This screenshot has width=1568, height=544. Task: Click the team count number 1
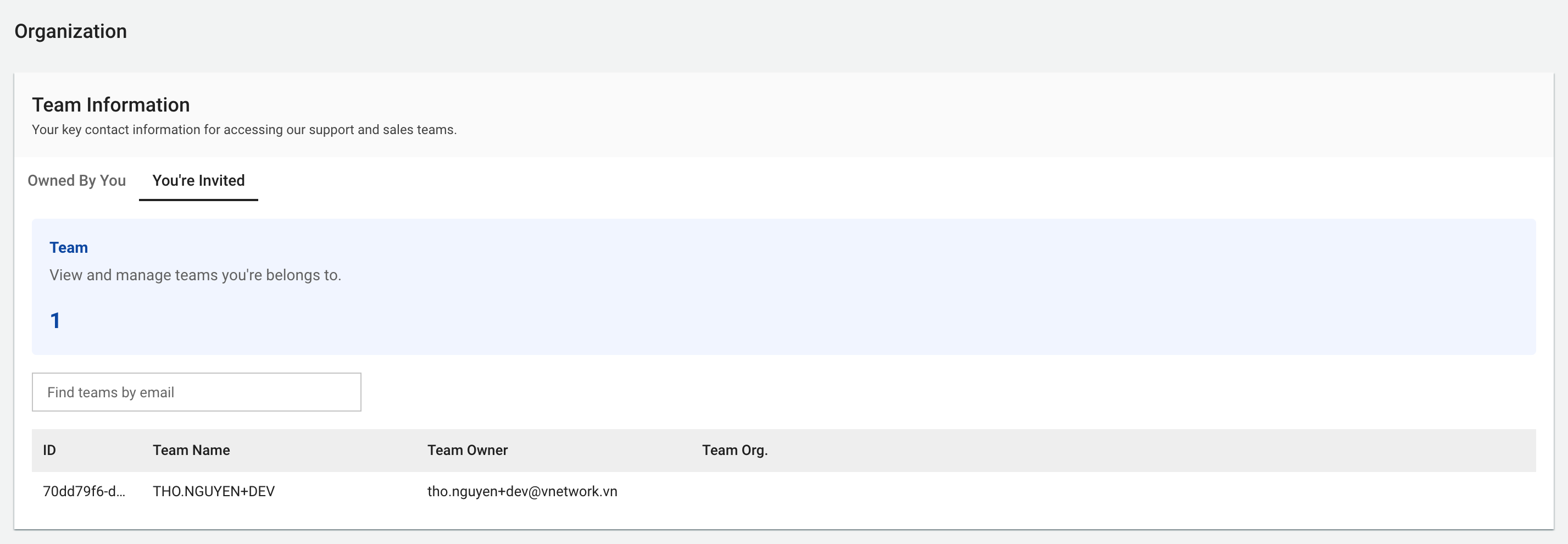pos(55,320)
